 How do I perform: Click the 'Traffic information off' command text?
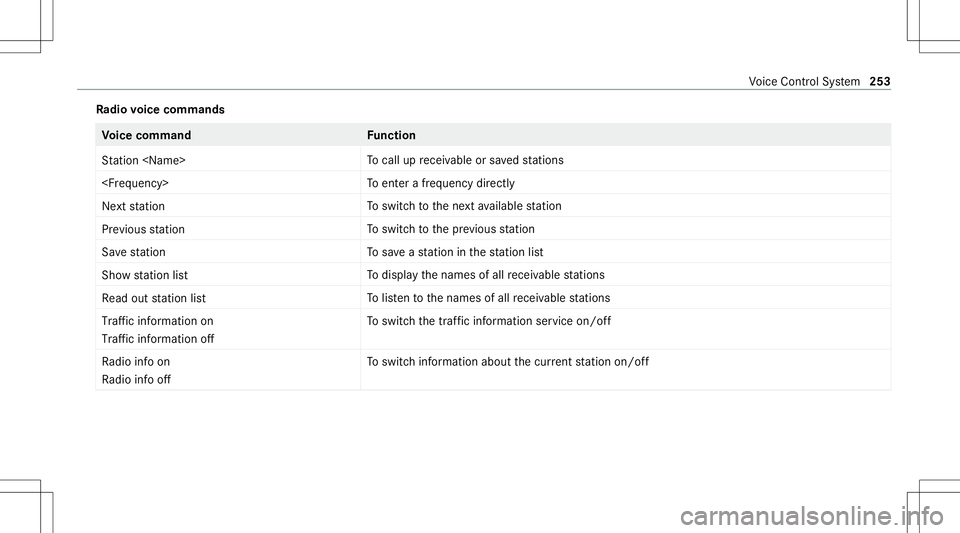click(x=158, y=339)
